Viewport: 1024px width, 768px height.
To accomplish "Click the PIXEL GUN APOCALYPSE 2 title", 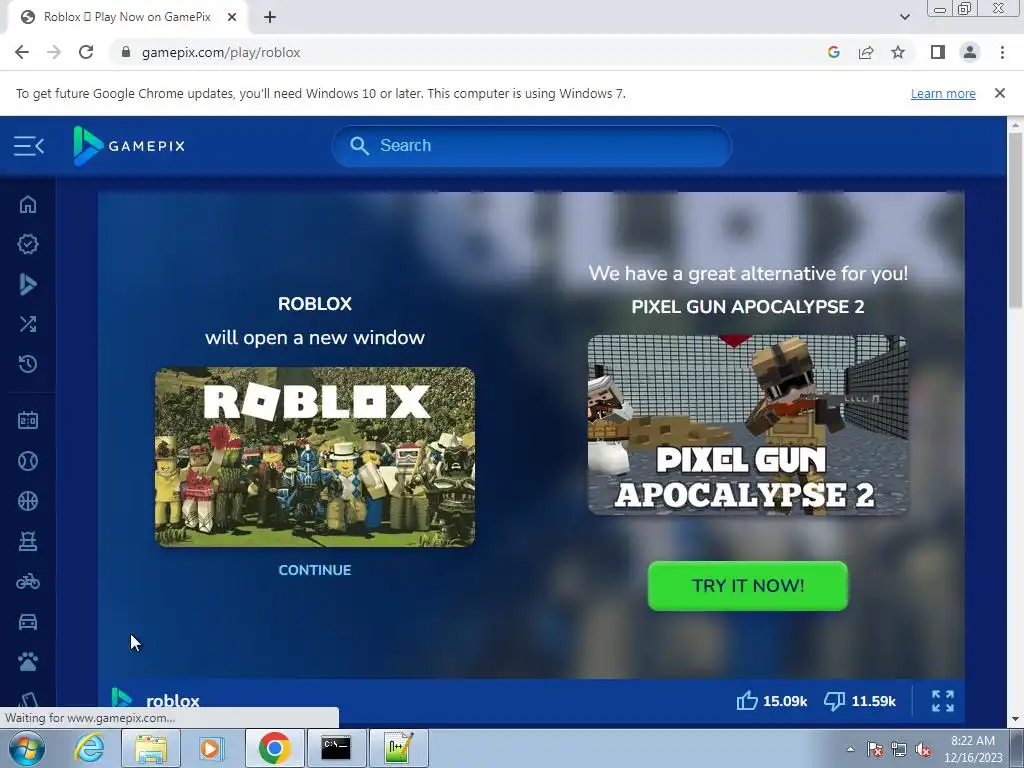I will pos(748,307).
